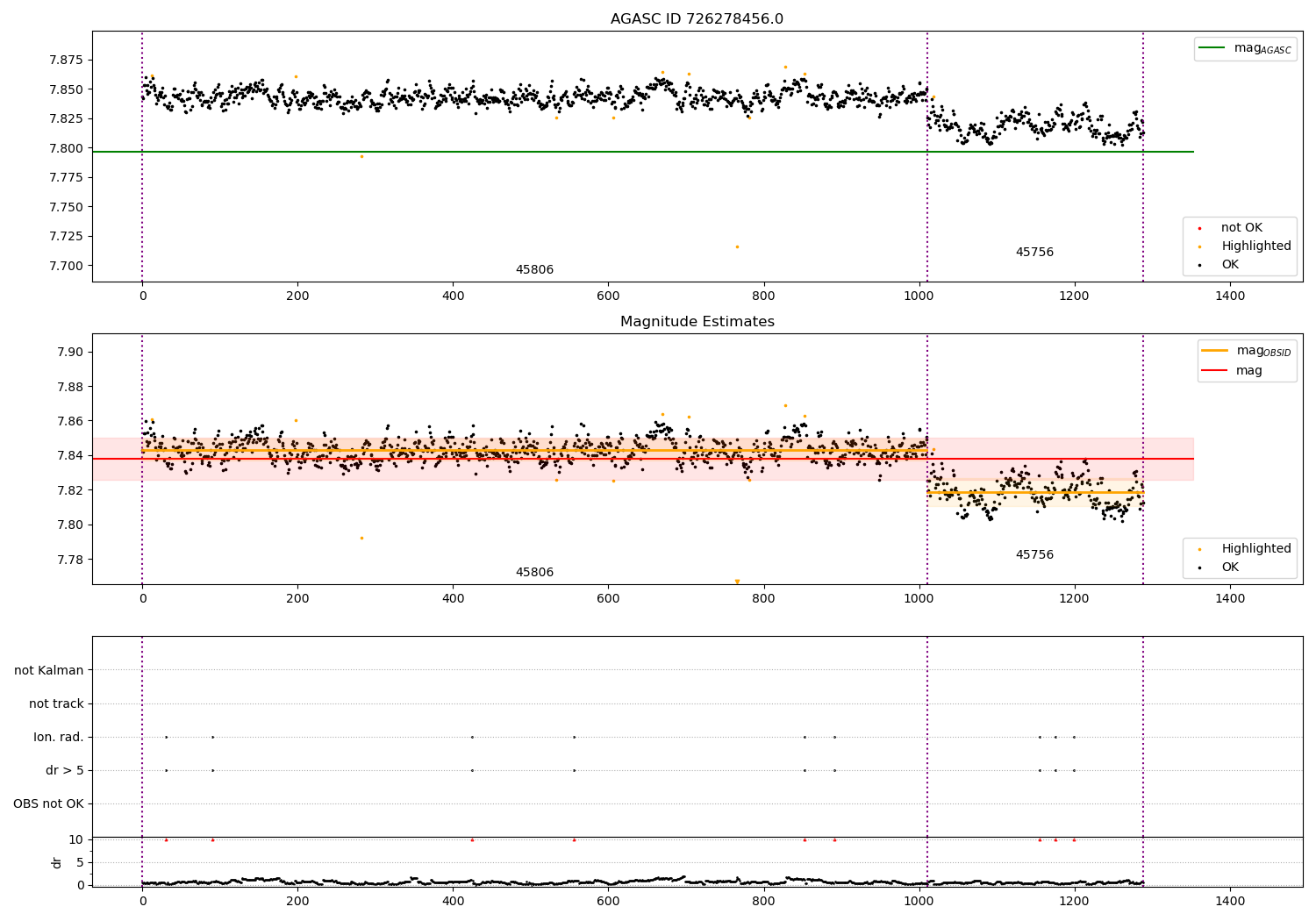Click the 7.875 tick on top plot
The width and height of the screenshot is (1316, 921).
tap(67, 61)
